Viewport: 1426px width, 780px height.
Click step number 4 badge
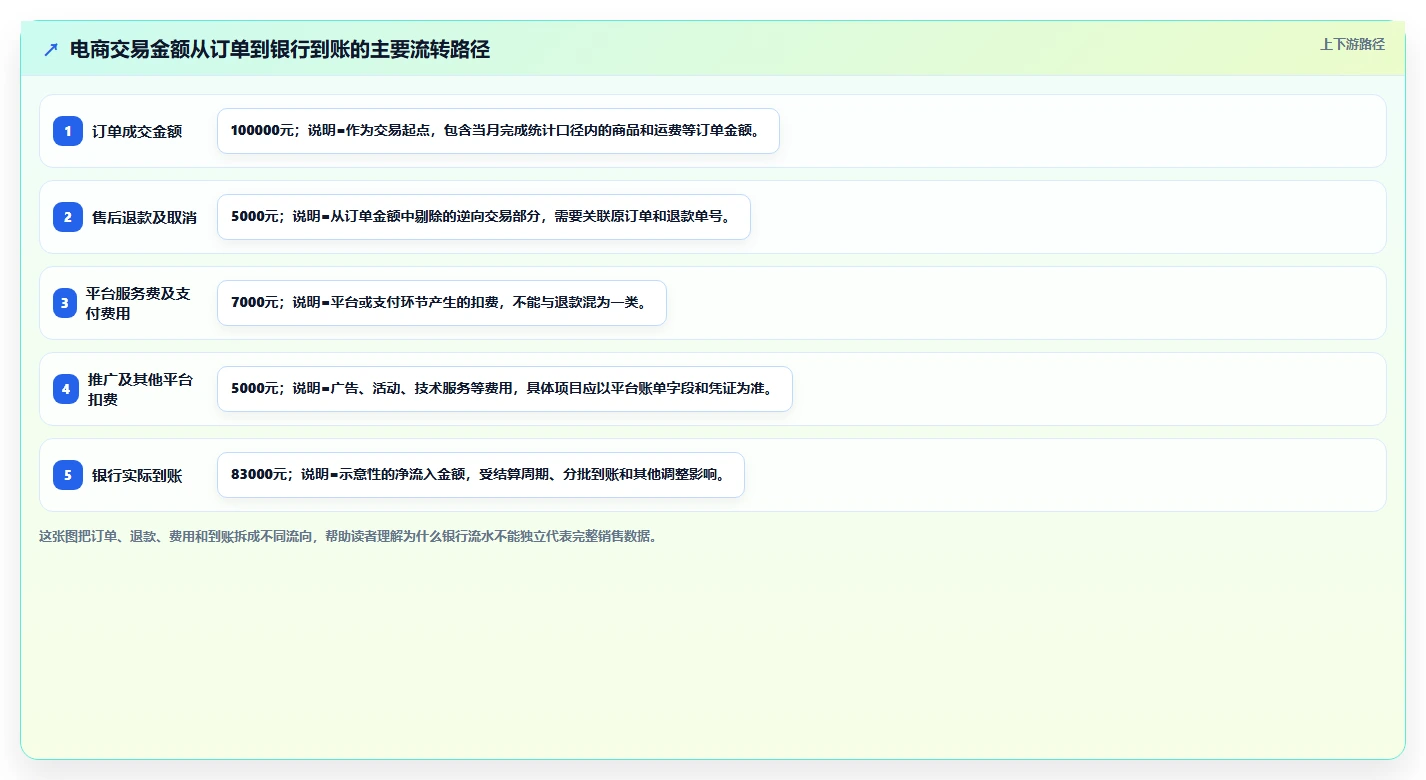[x=66, y=389]
